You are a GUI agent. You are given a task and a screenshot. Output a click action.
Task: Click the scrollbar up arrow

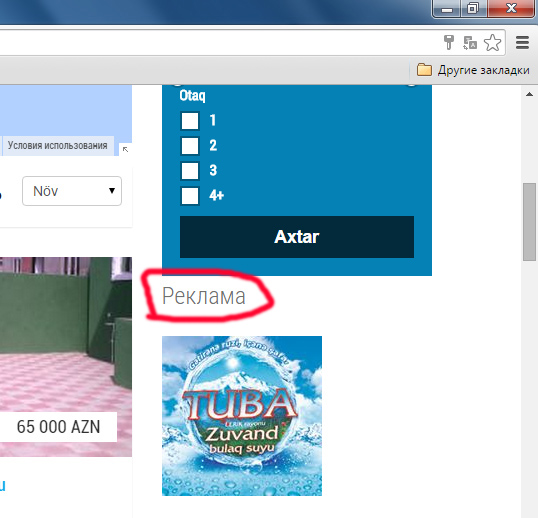click(x=529, y=94)
